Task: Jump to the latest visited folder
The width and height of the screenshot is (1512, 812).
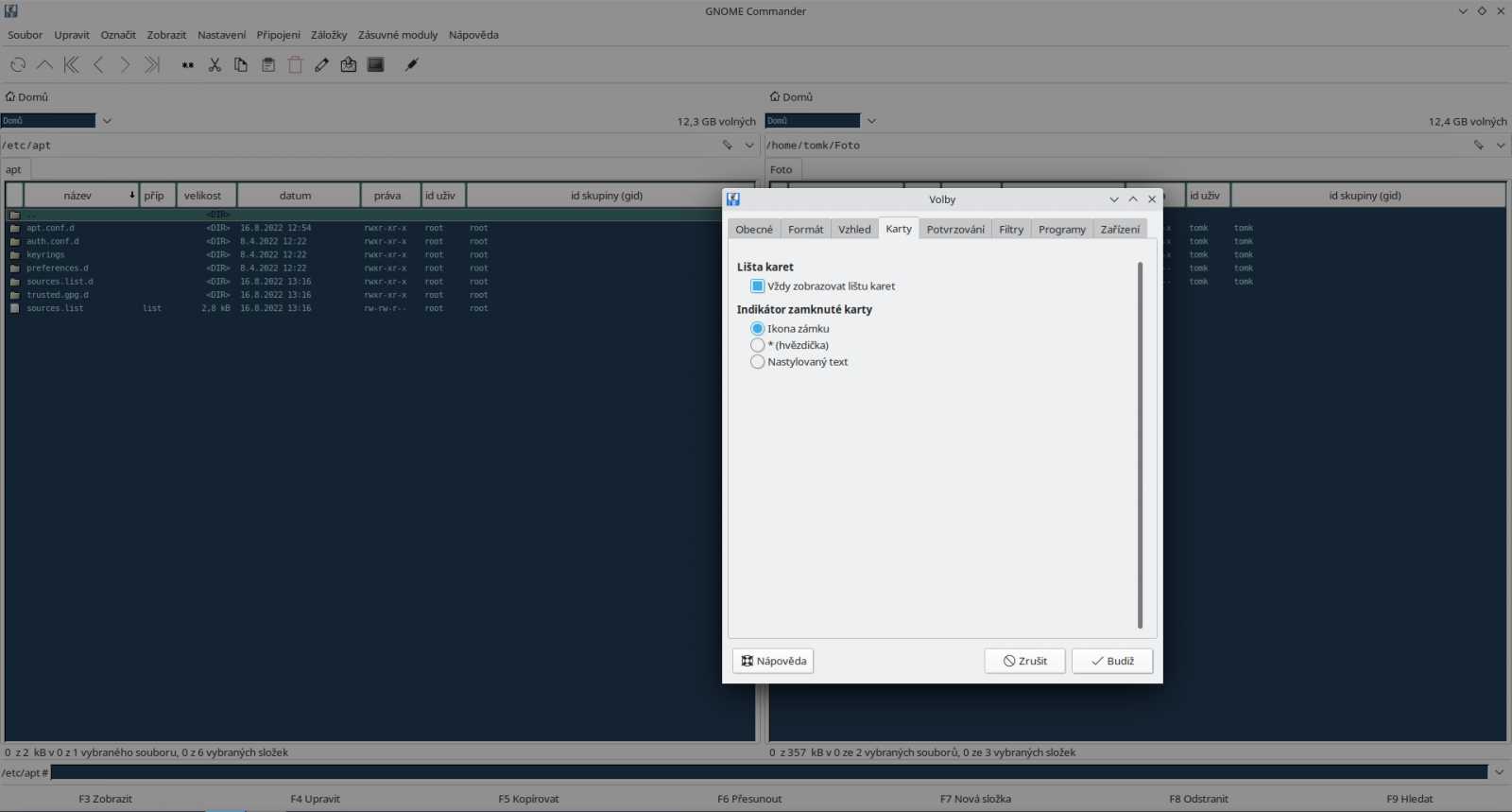Action: click(152, 65)
